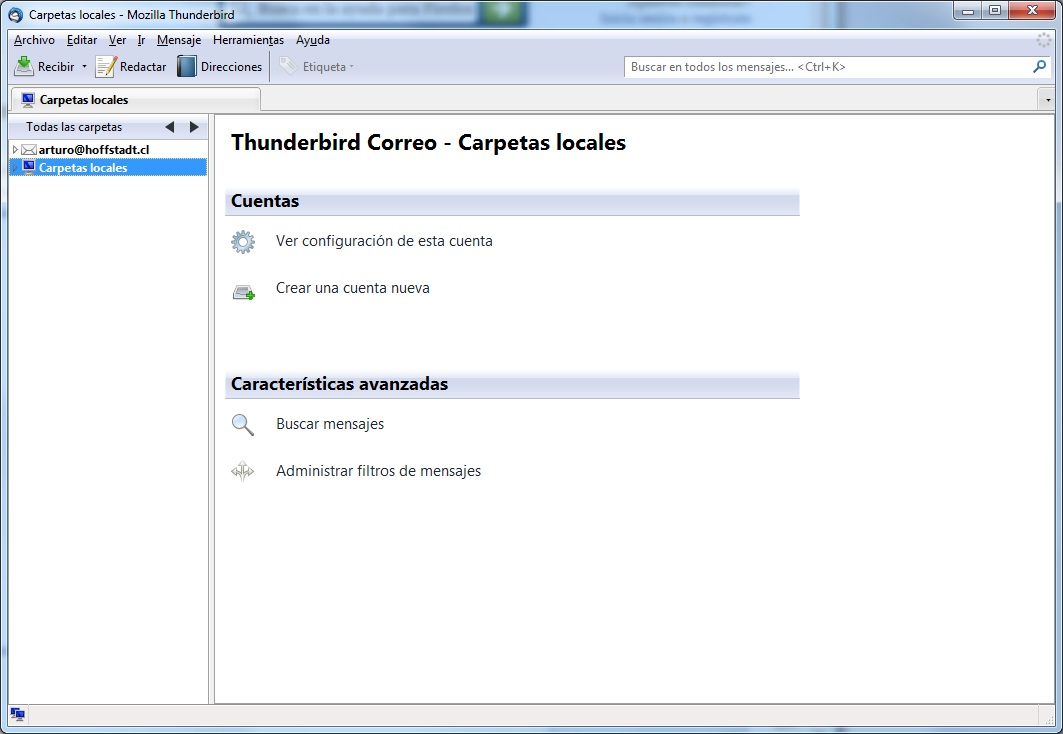Switch to the next folder view arrow
Image resolution: width=1063 pixels, height=734 pixels.
tap(194, 127)
